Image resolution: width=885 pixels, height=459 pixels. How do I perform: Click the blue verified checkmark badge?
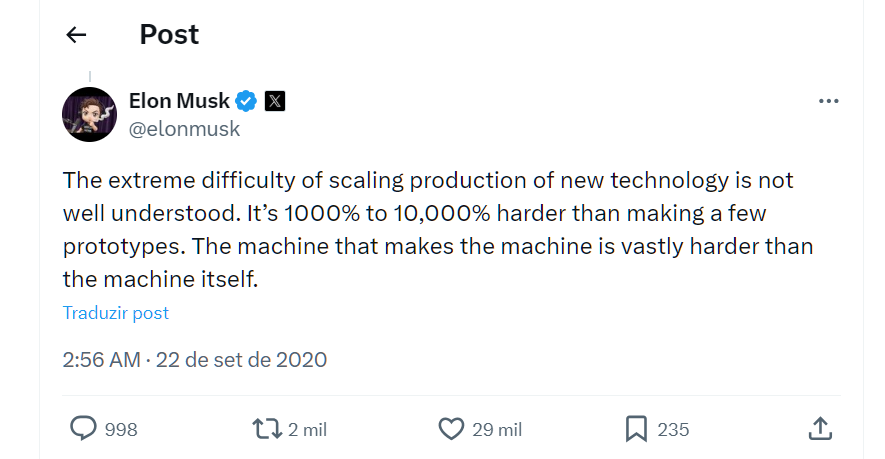(246, 101)
